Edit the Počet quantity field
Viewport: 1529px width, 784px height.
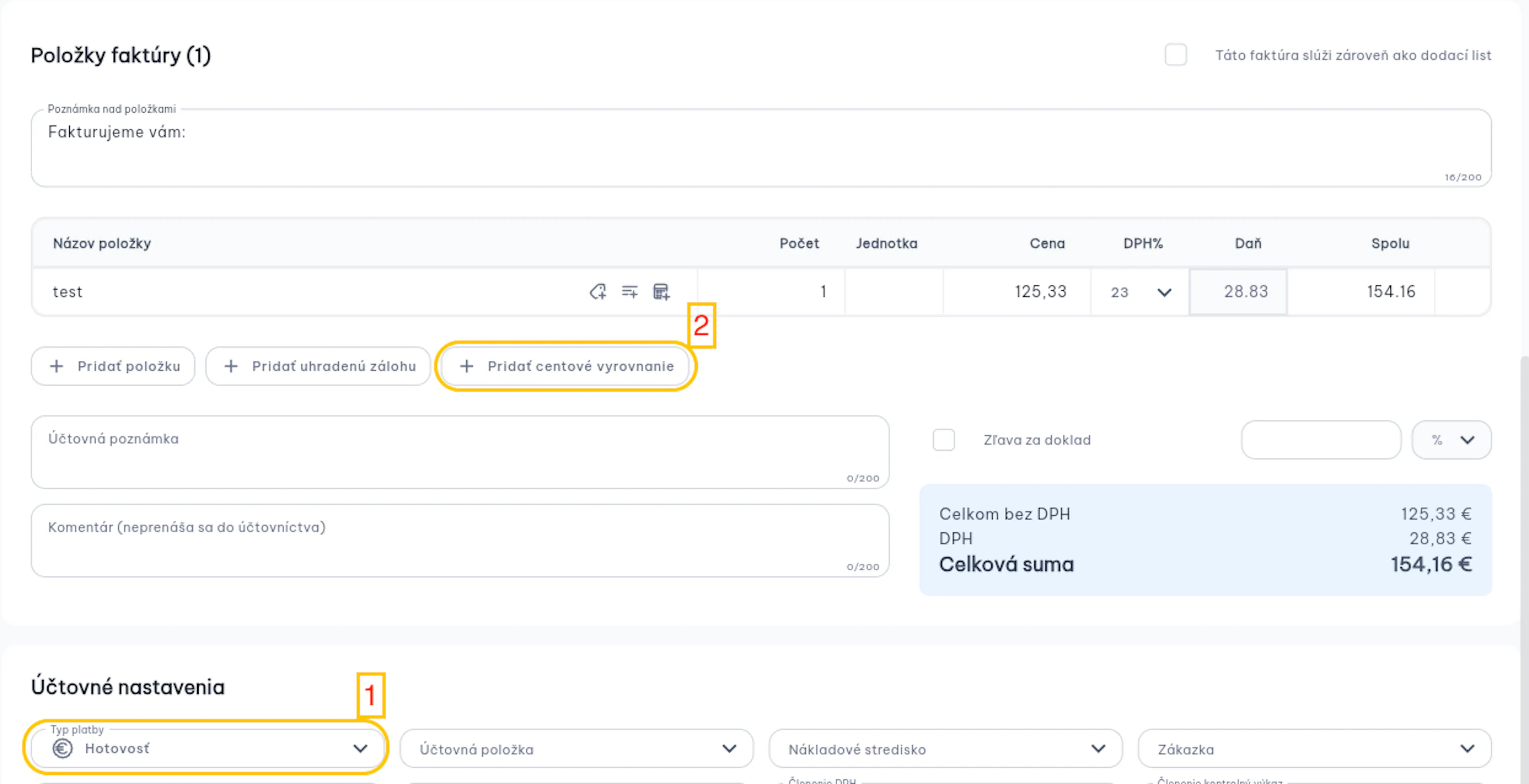pos(771,291)
